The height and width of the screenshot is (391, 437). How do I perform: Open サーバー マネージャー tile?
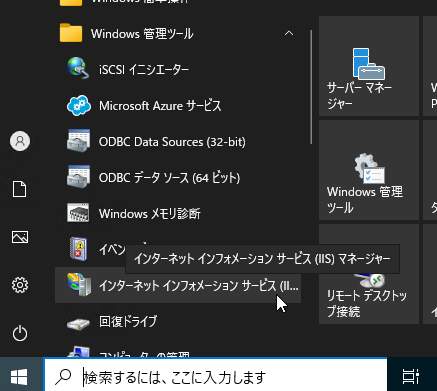pos(369,66)
